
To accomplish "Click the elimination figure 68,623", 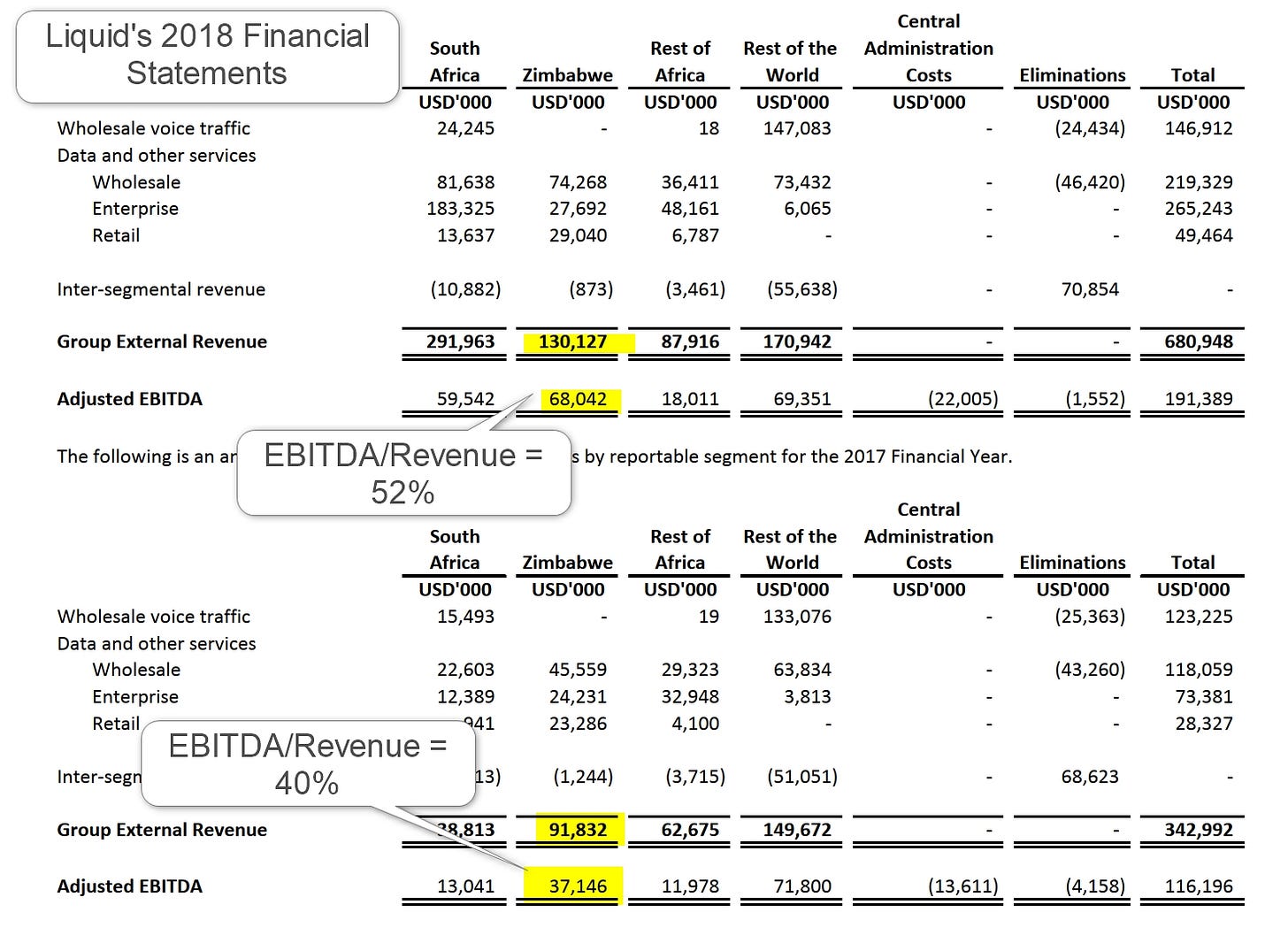I will pyautogui.click(x=1090, y=777).
